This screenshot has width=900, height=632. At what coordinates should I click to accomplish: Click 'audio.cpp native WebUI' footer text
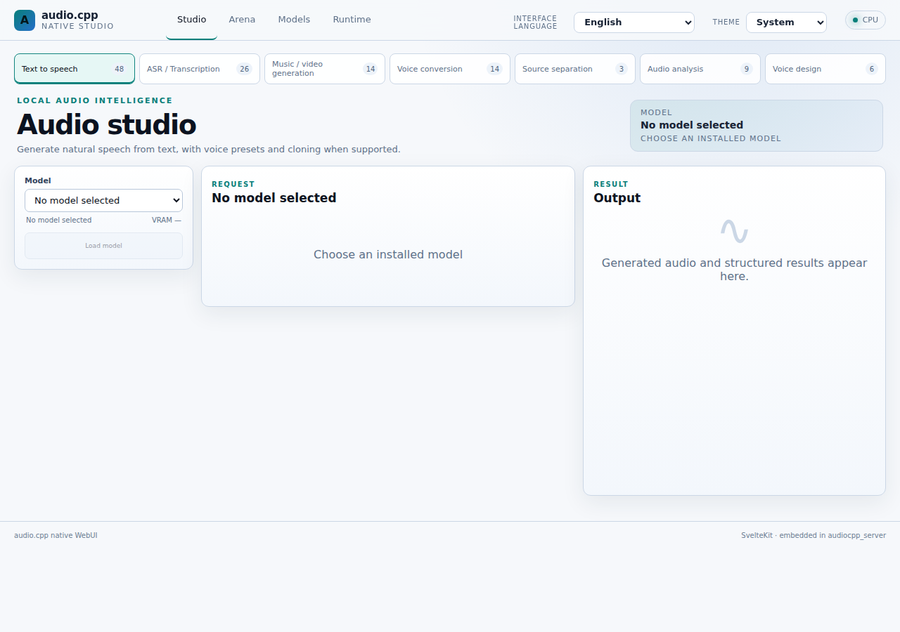56,536
